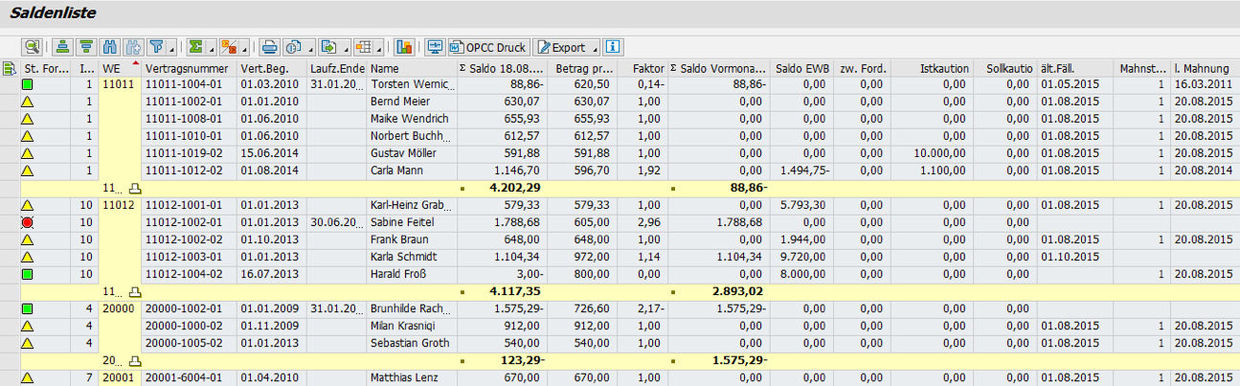This screenshot has width=1240, height=386.
Task: Select the WE value 20000 cell
Action: pos(119,309)
